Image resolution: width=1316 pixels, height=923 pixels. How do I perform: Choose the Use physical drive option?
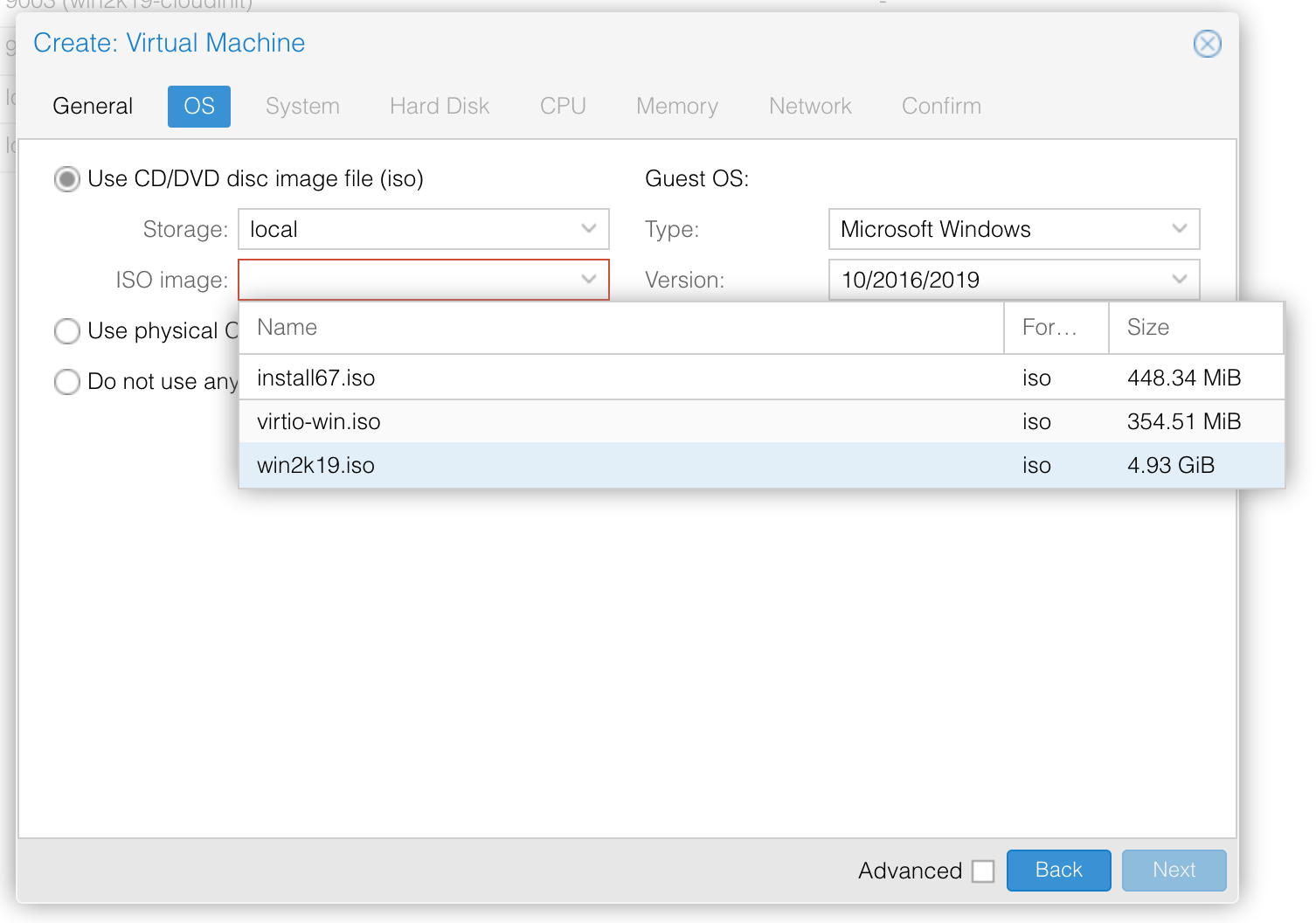[x=67, y=331]
